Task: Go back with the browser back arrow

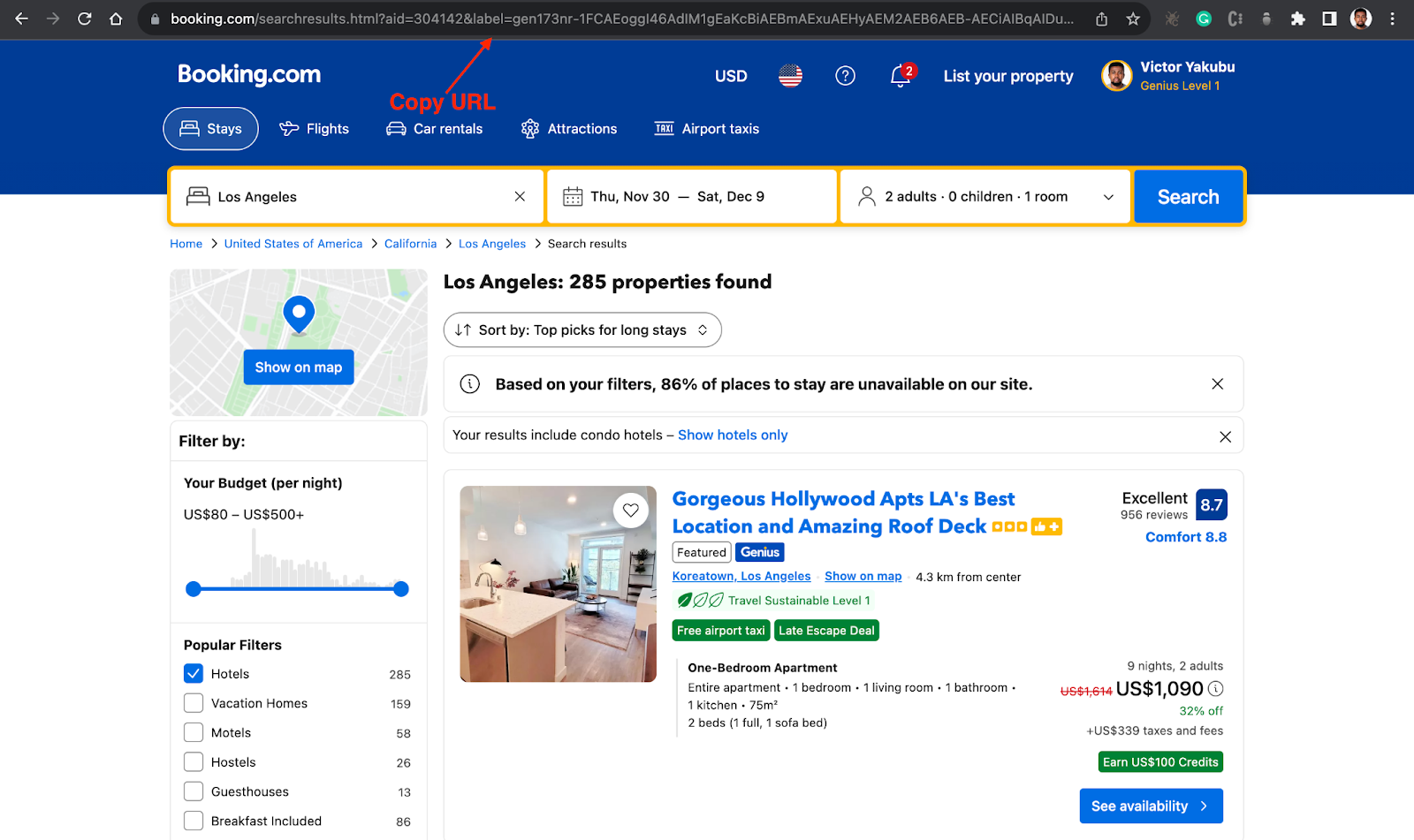Action: [21, 19]
